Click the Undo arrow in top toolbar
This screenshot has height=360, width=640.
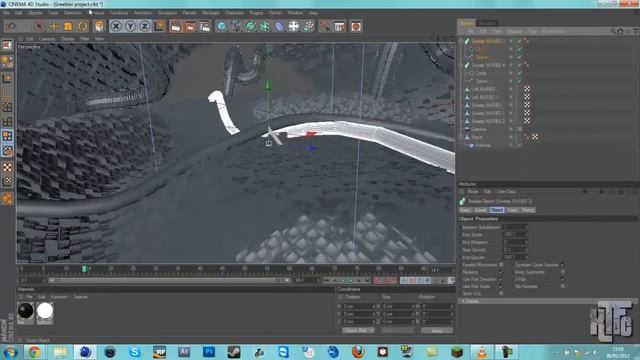[x=11, y=27]
